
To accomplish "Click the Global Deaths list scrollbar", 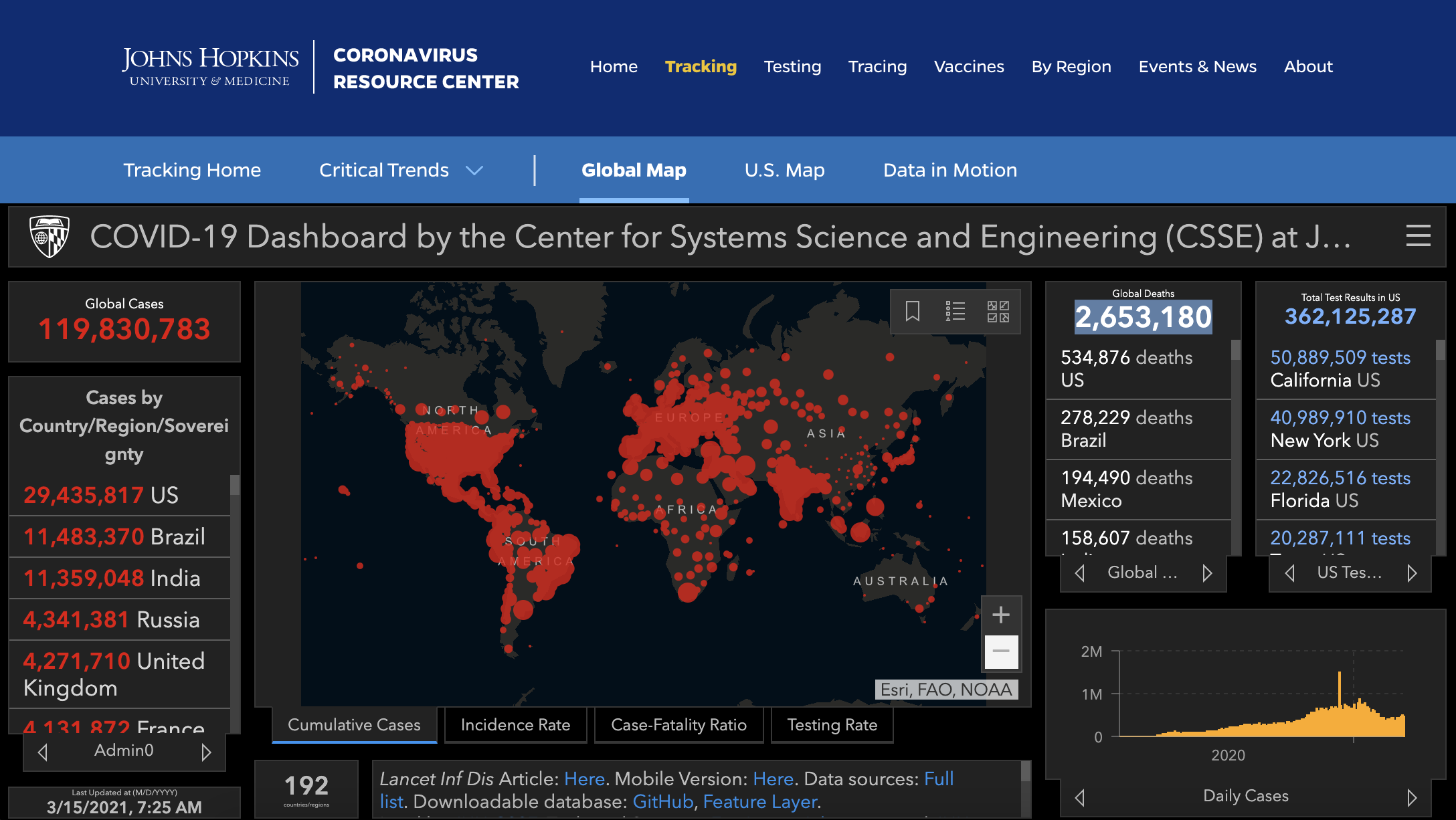I will (x=1236, y=350).
